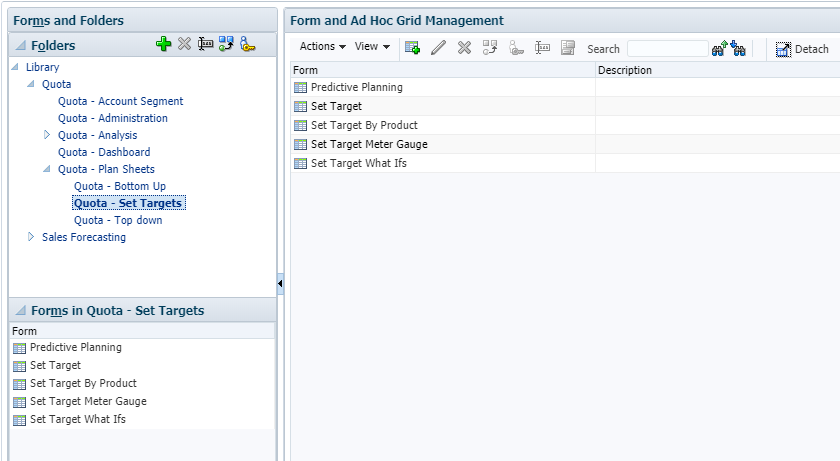This screenshot has width=840, height=461.
Task: Open the View menu
Action: [x=372, y=47]
